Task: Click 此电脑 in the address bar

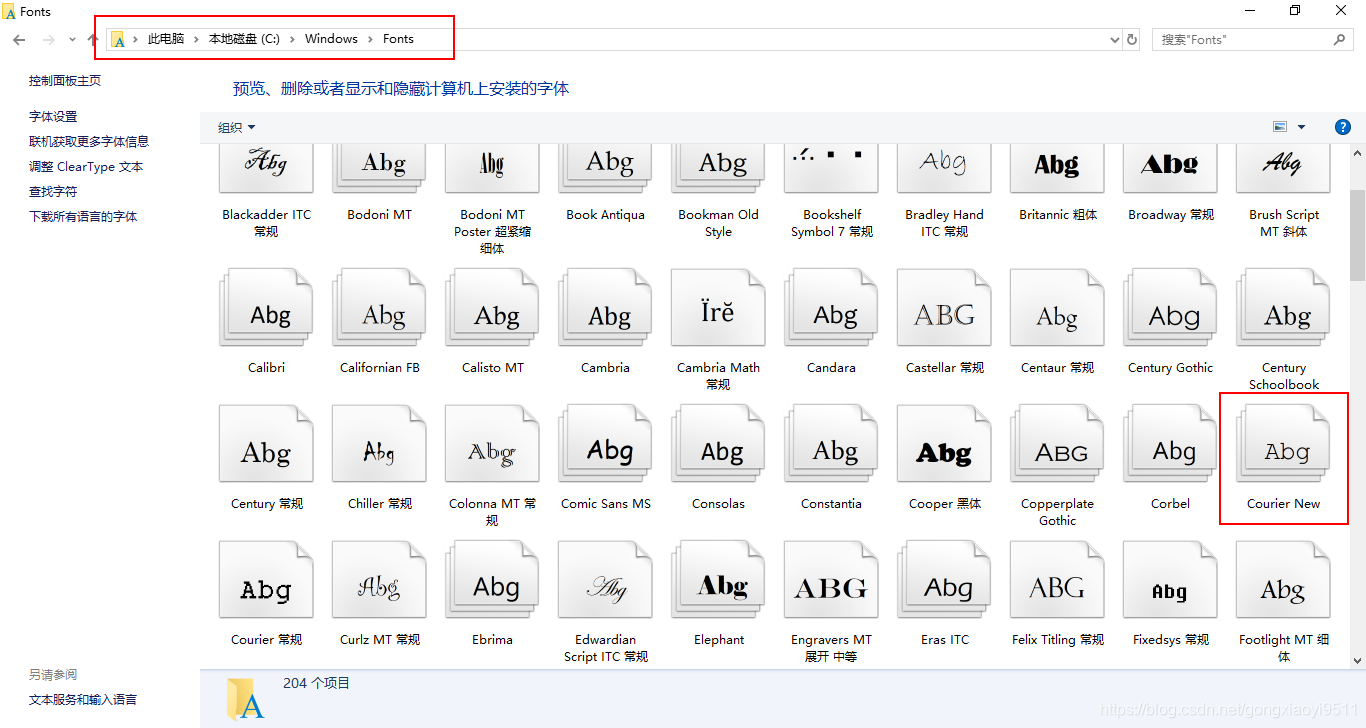Action: pos(166,39)
